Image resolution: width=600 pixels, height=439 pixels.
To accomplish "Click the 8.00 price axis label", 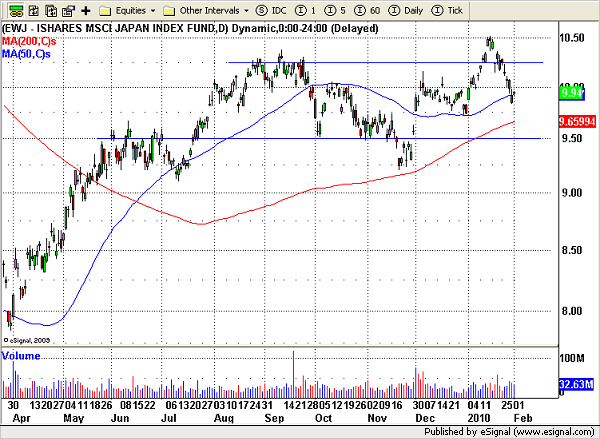I will pyautogui.click(x=572, y=311).
